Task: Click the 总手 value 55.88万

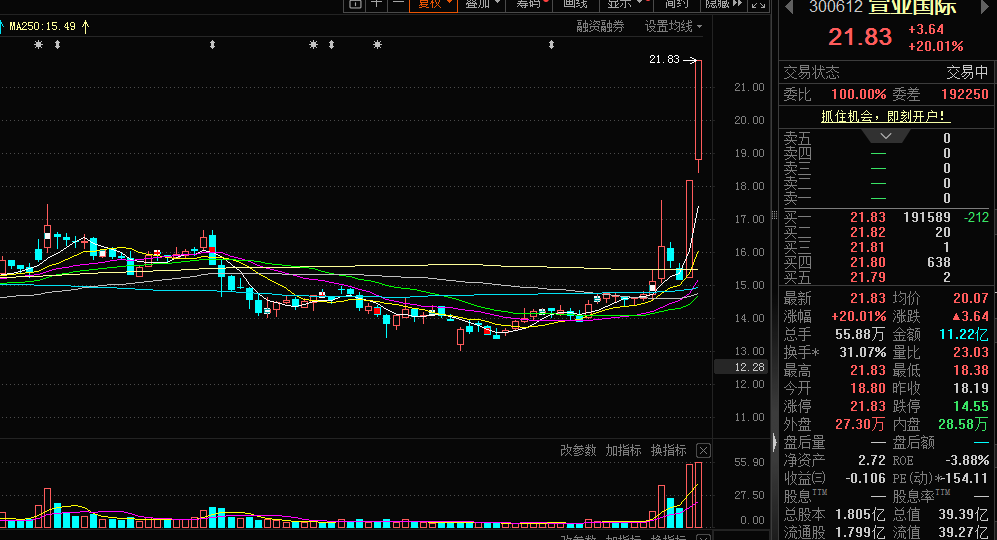Action: (x=860, y=334)
